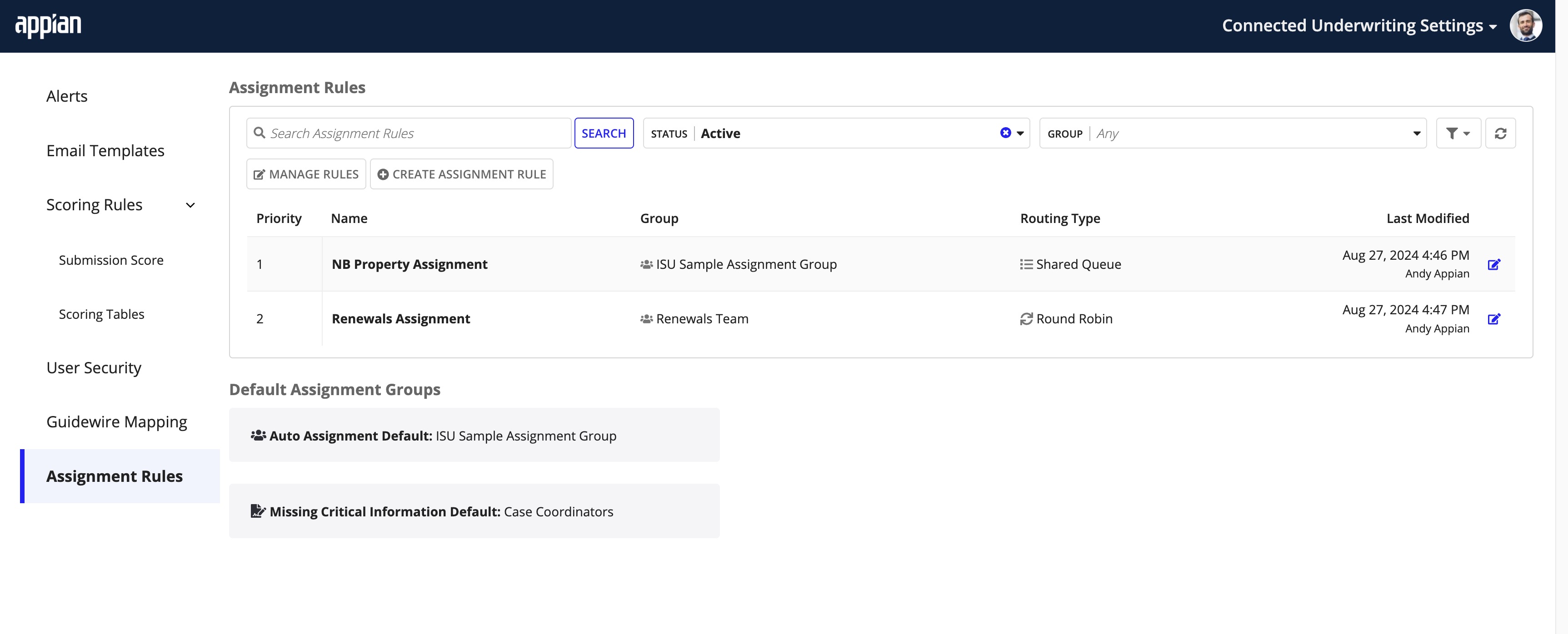Expand the Connected Underwriting Settings menu
The width and height of the screenshot is (1568, 634).
coord(1359,25)
